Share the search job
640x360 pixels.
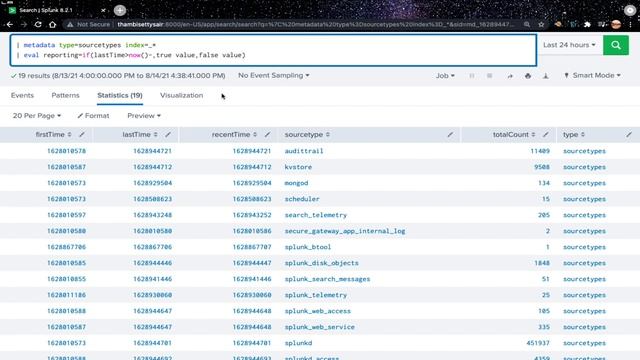click(x=510, y=76)
